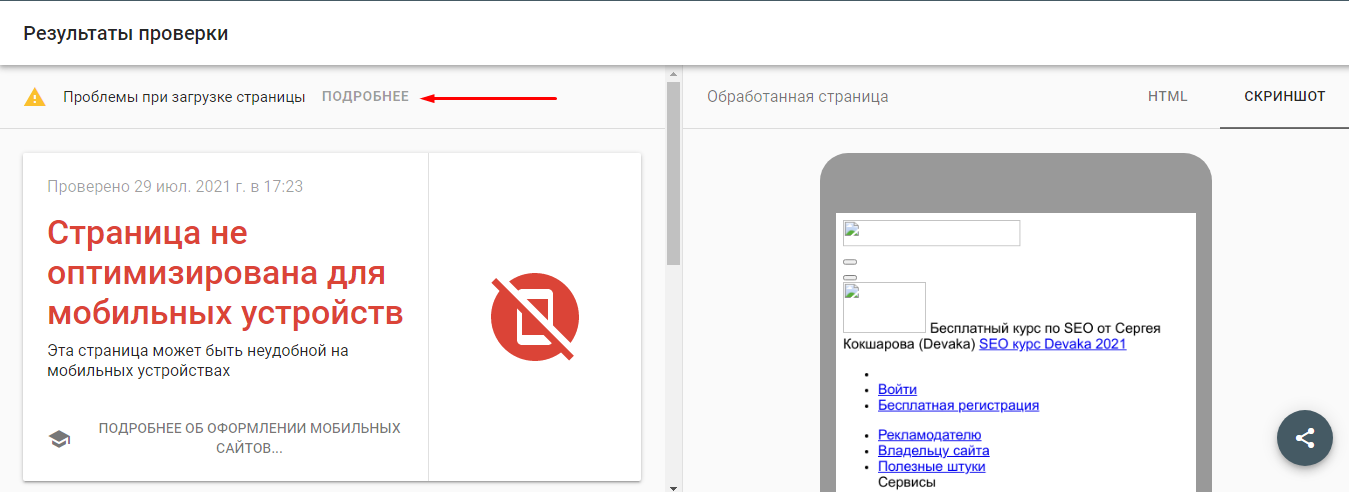Click the top broken image placeholder in preview
This screenshot has height=492, width=1349.
(931, 233)
